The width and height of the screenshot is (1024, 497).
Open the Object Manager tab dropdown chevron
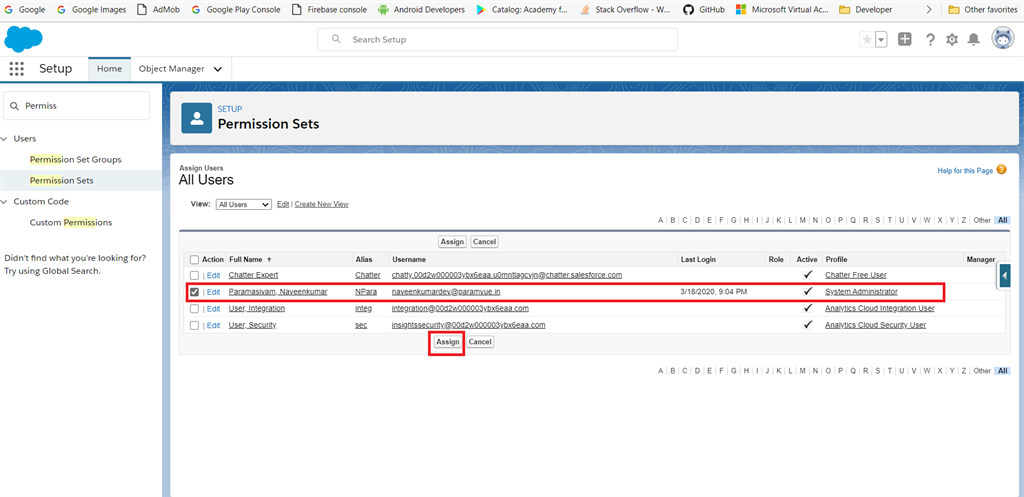pos(217,69)
